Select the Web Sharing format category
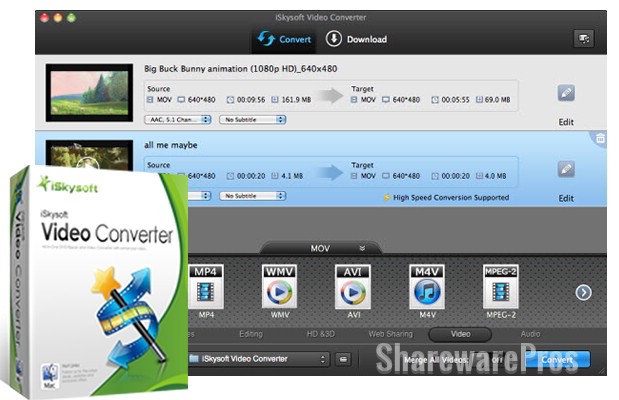Screen dimensions: 619x400 tap(390, 334)
